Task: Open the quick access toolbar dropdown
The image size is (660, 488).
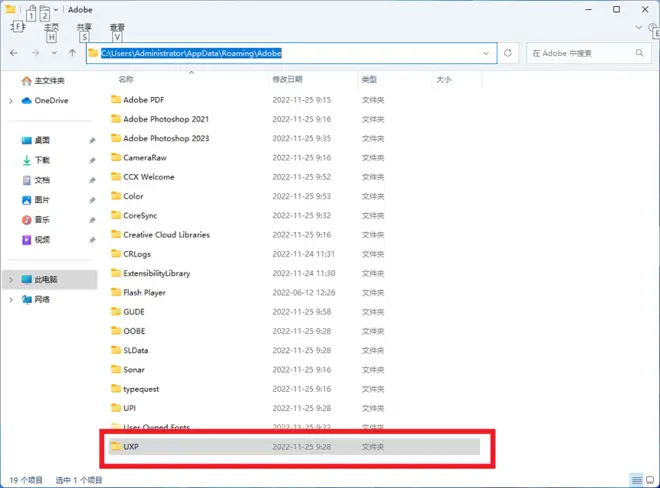Action: click(x=56, y=10)
